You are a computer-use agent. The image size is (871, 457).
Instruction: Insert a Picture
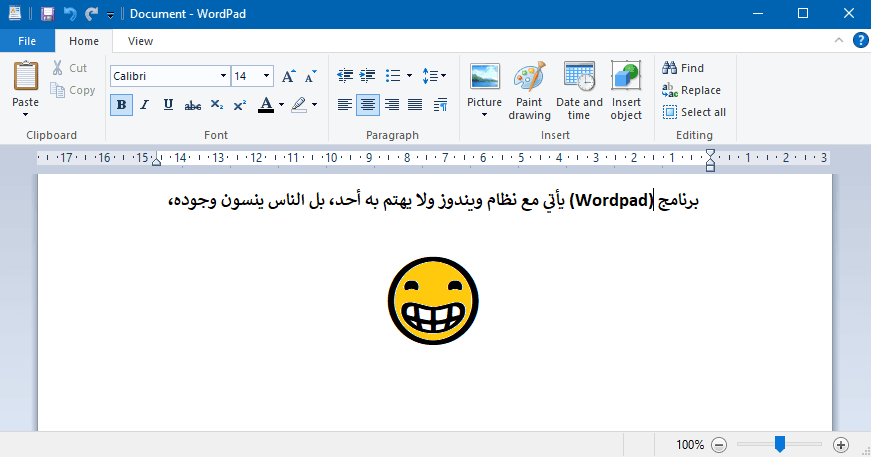tap(484, 78)
